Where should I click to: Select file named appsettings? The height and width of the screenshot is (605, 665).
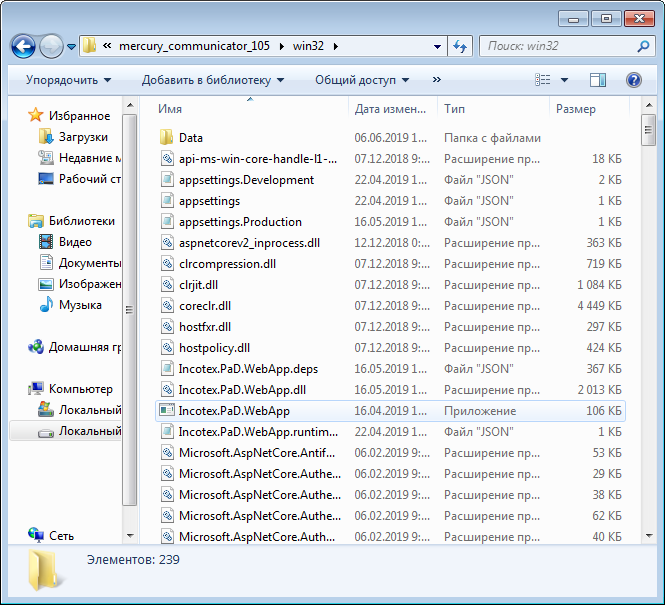pyautogui.click(x=210, y=201)
